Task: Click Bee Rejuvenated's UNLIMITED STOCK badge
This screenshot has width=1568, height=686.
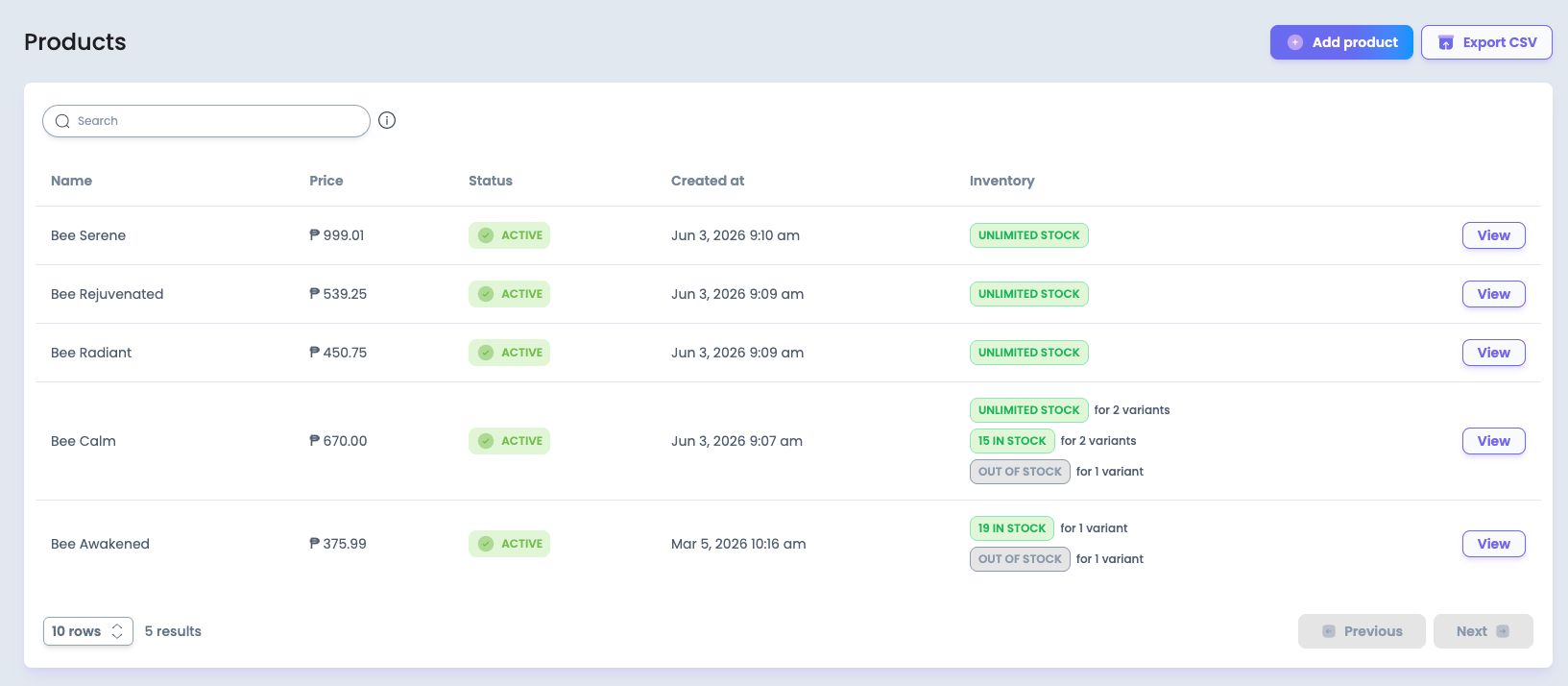Action: (1028, 294)
